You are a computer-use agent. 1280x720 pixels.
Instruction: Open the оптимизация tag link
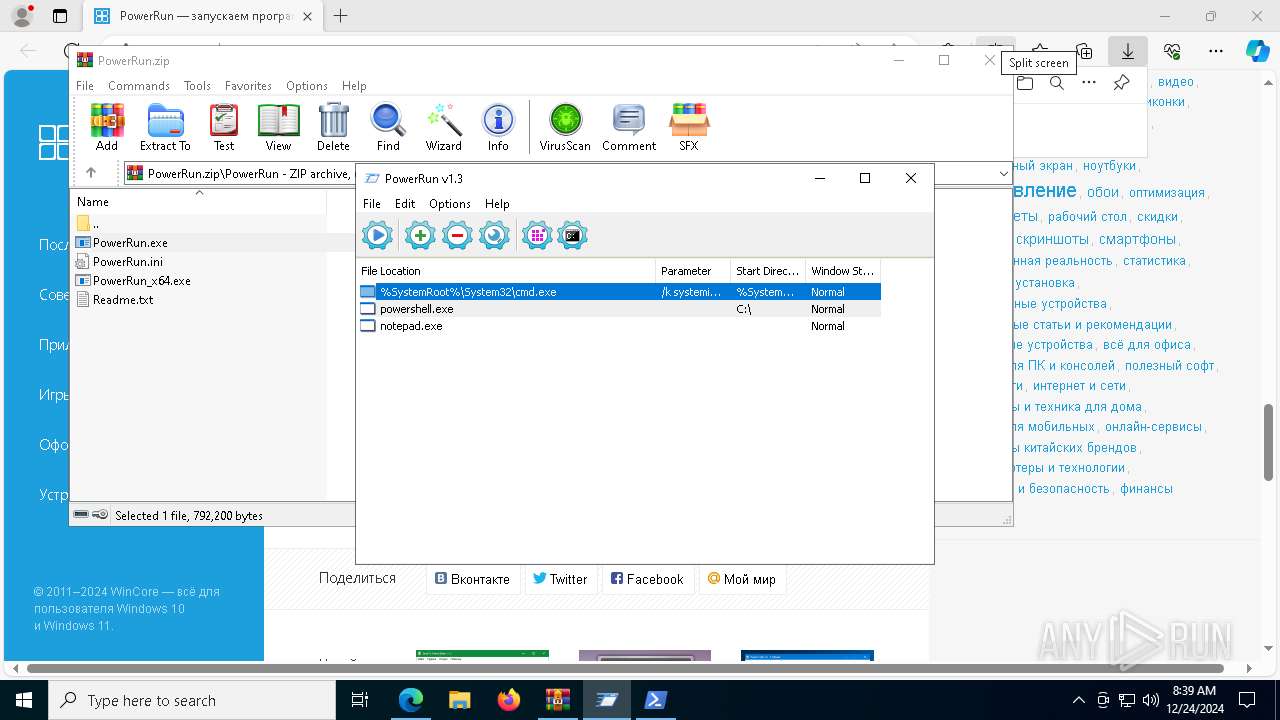(x=1167, y=192)
